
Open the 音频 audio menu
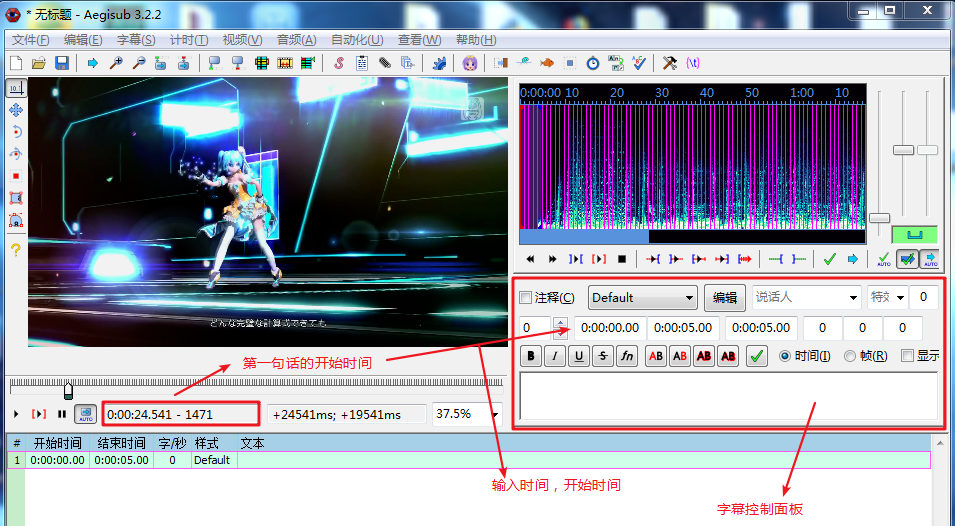point(296,40)
